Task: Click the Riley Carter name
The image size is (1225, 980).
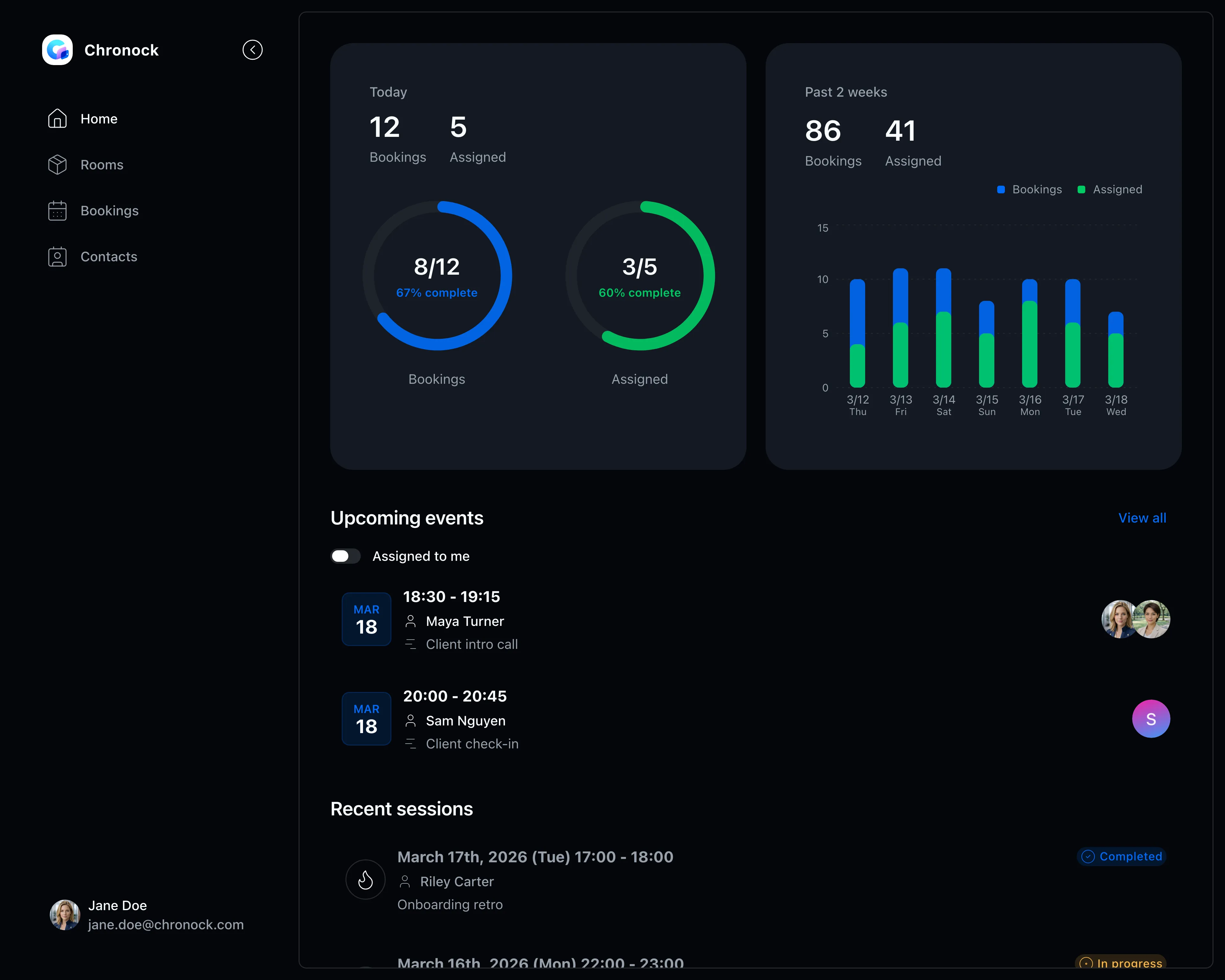Action: 457,882
